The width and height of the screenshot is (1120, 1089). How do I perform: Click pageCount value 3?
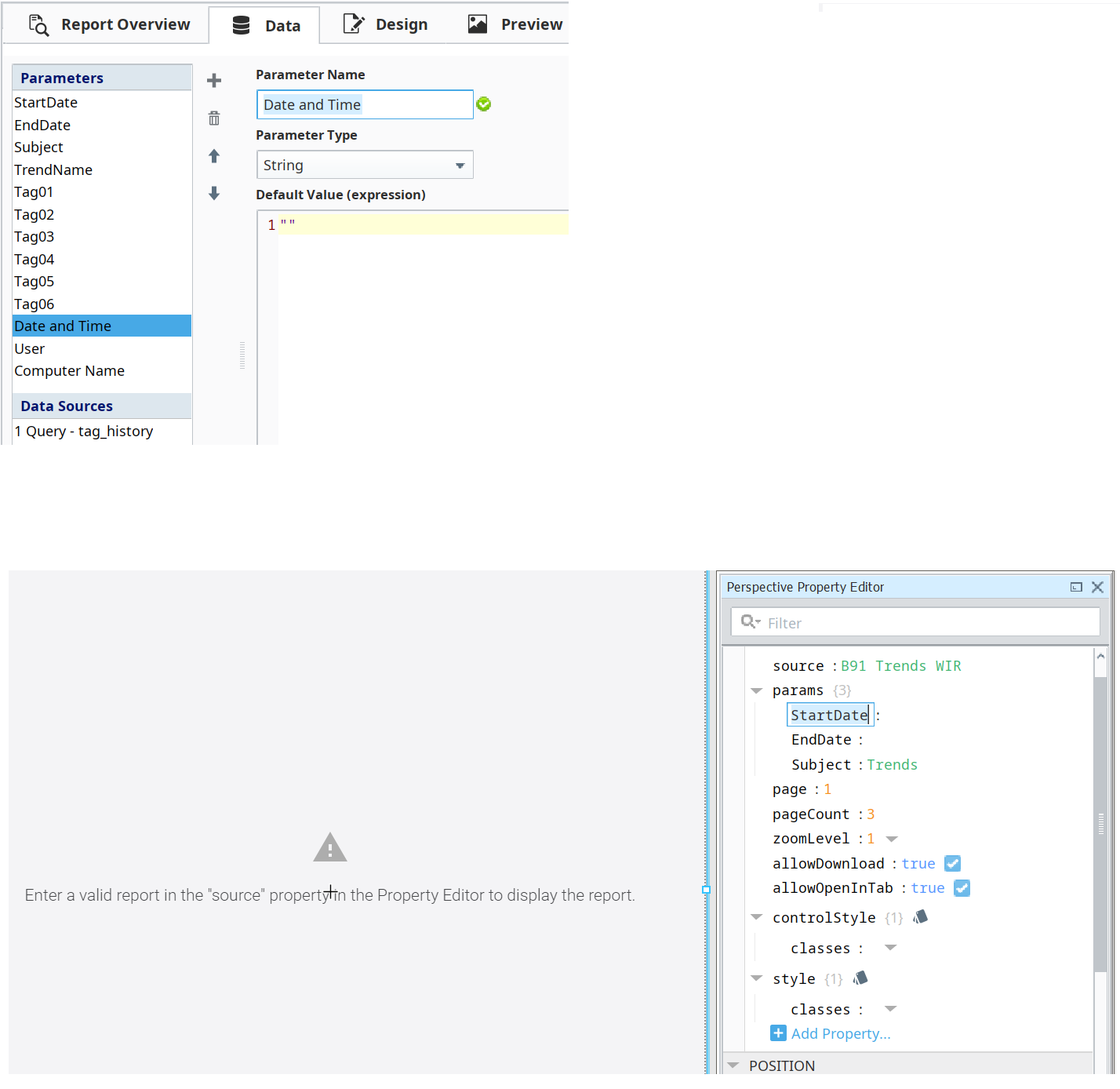871,814
